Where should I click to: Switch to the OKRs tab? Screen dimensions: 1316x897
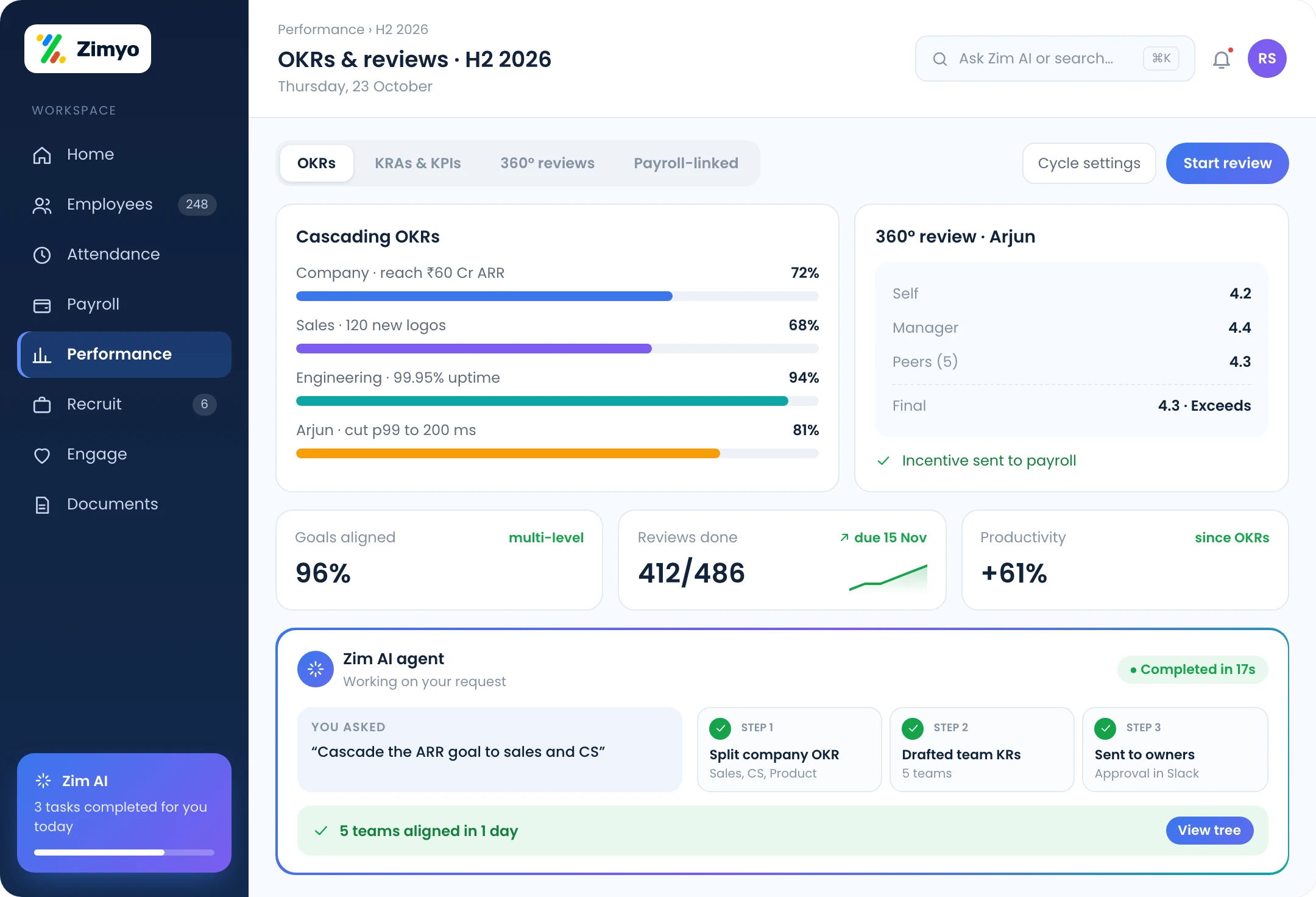coord(317,163)
